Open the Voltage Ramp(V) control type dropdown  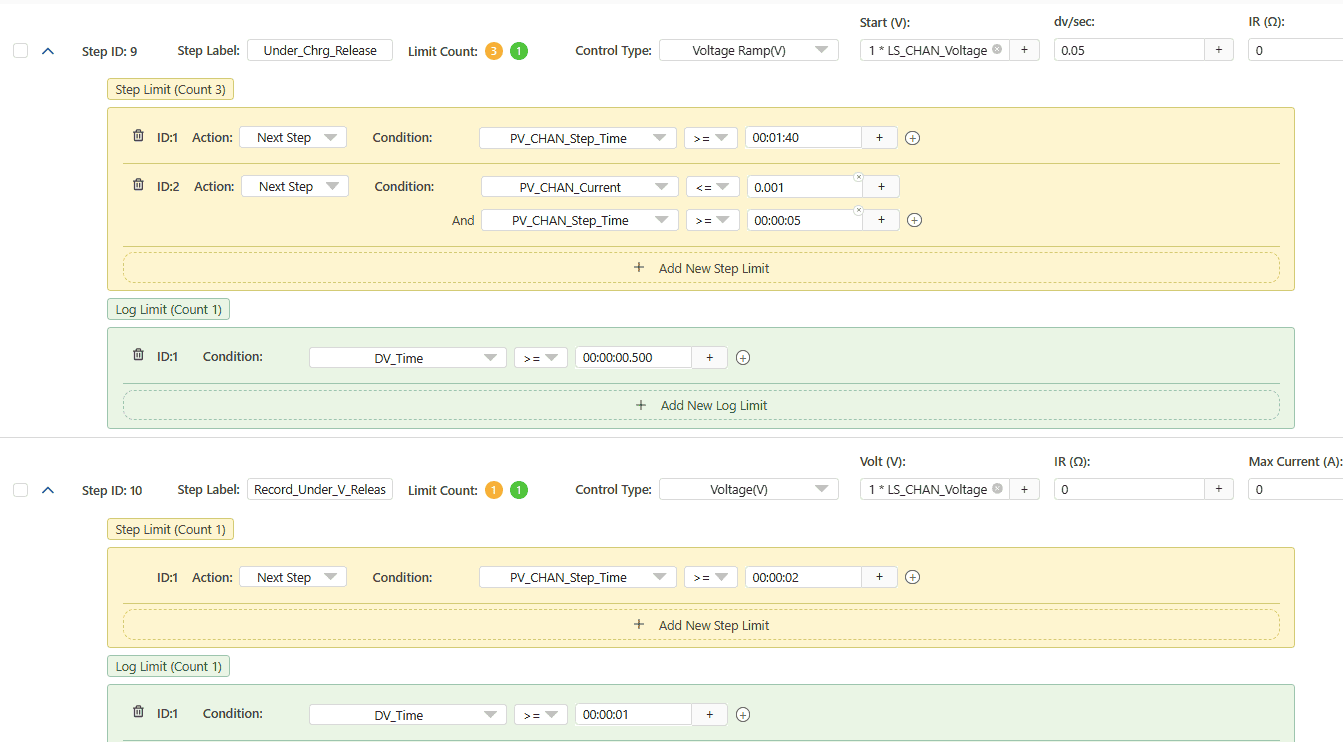[x=748, y=49]
